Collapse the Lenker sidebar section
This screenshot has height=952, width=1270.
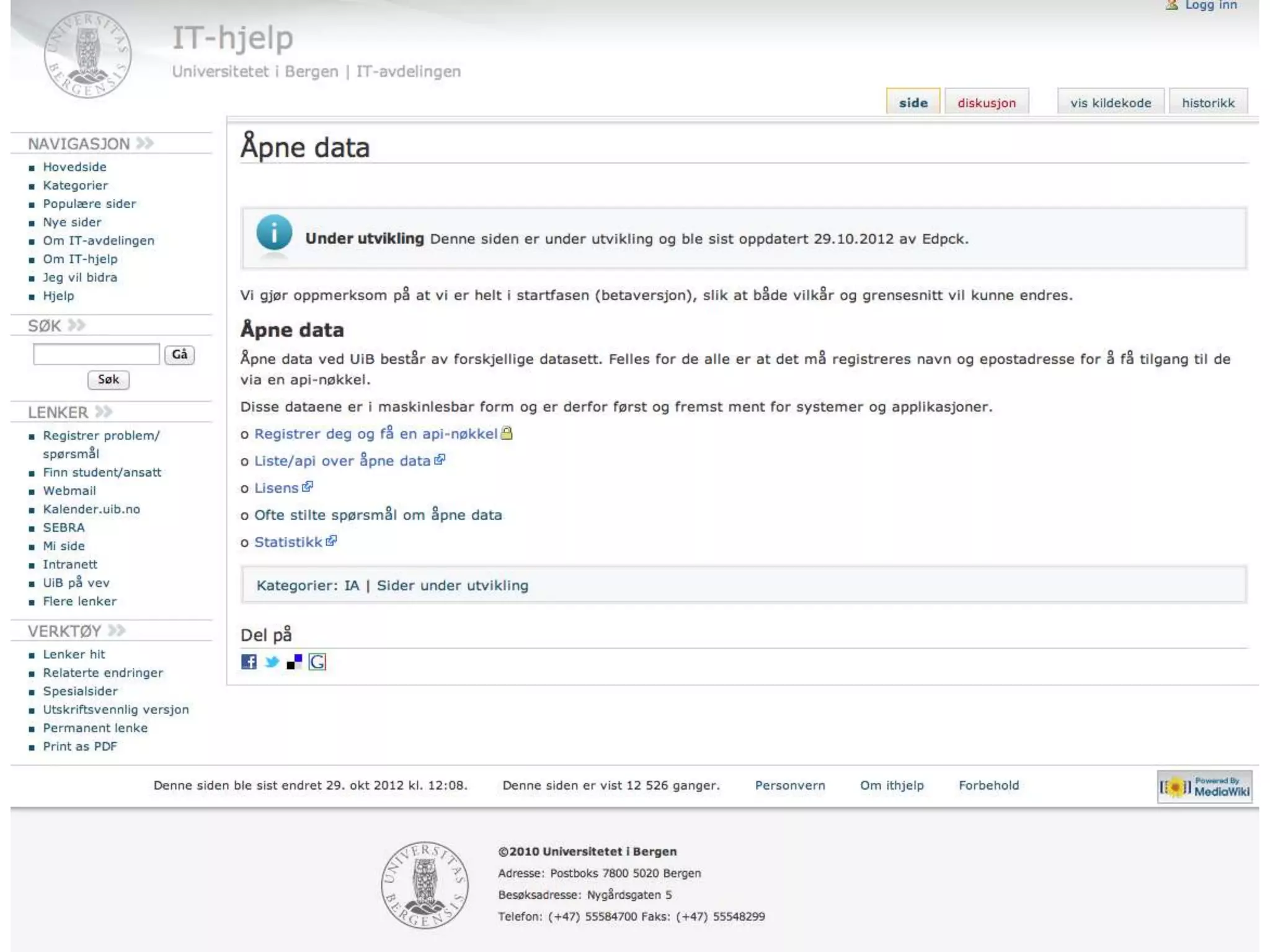point(104,412)
